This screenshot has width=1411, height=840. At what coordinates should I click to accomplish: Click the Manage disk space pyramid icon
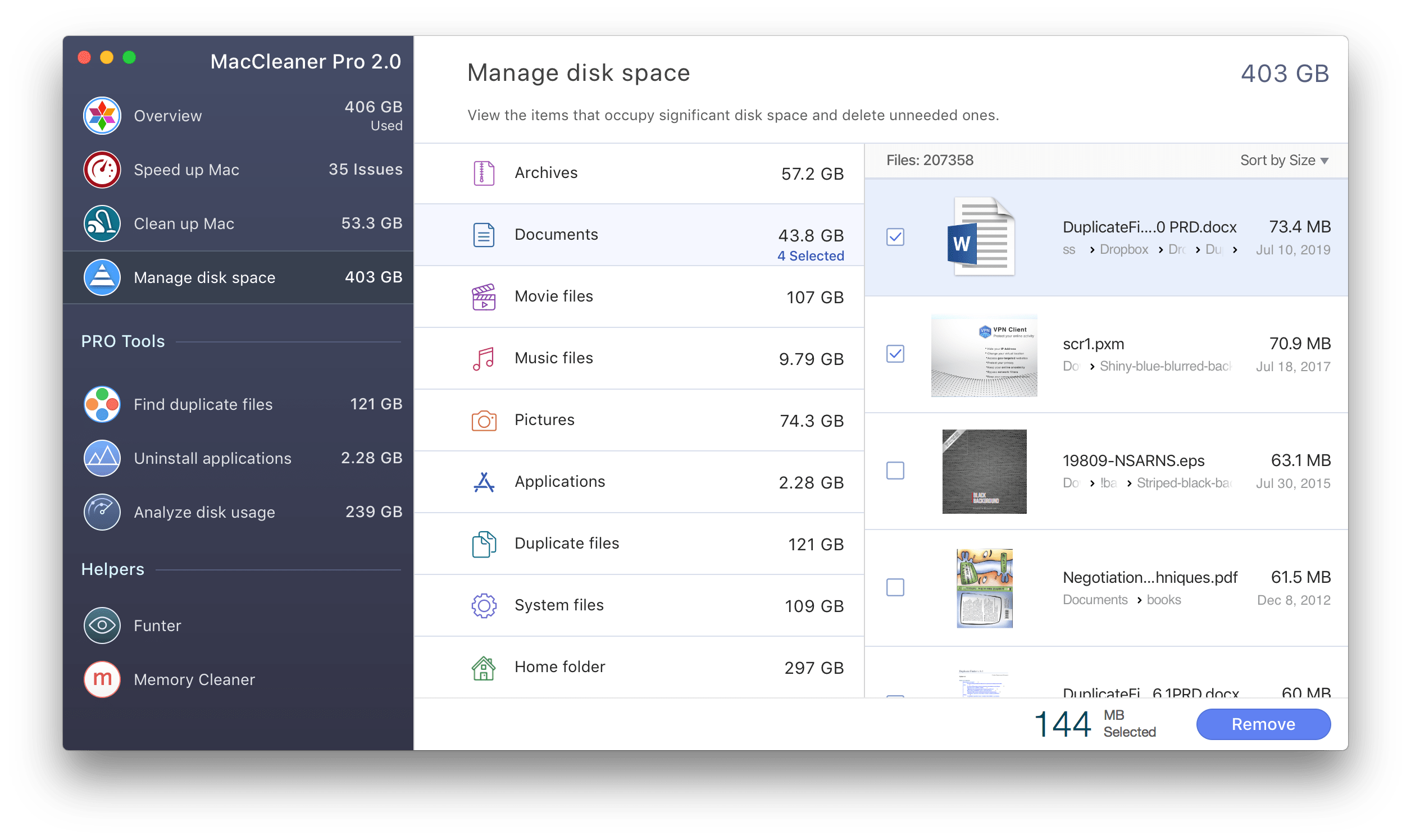tap(102, 277)
